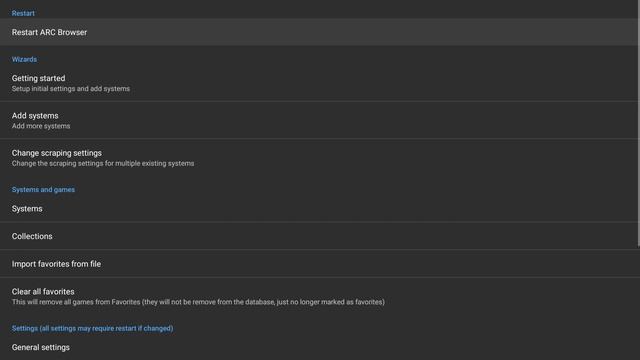640x360 pixels.
Task: Click the Systems and games header
Action: [43, 190]
